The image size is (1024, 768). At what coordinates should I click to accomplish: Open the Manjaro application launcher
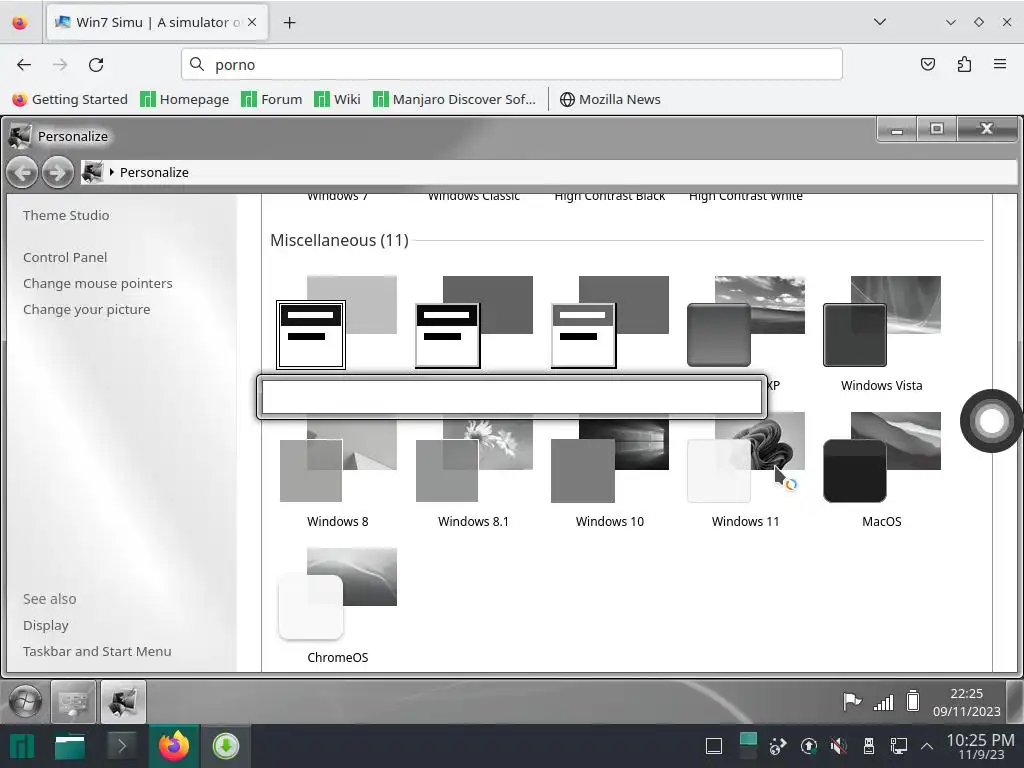pyautogui.click(x=22, y=746)
